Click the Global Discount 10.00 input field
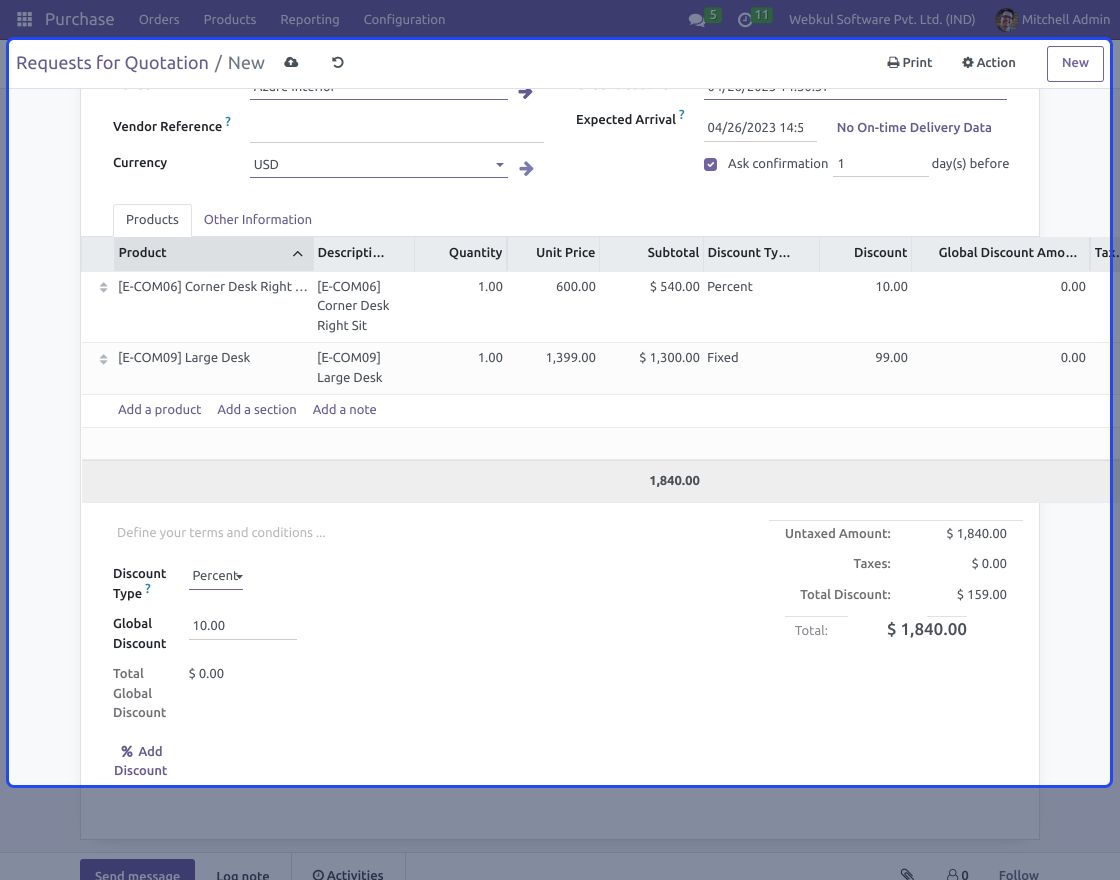This screenshot has width=1120, height=880. click(242, 626)
